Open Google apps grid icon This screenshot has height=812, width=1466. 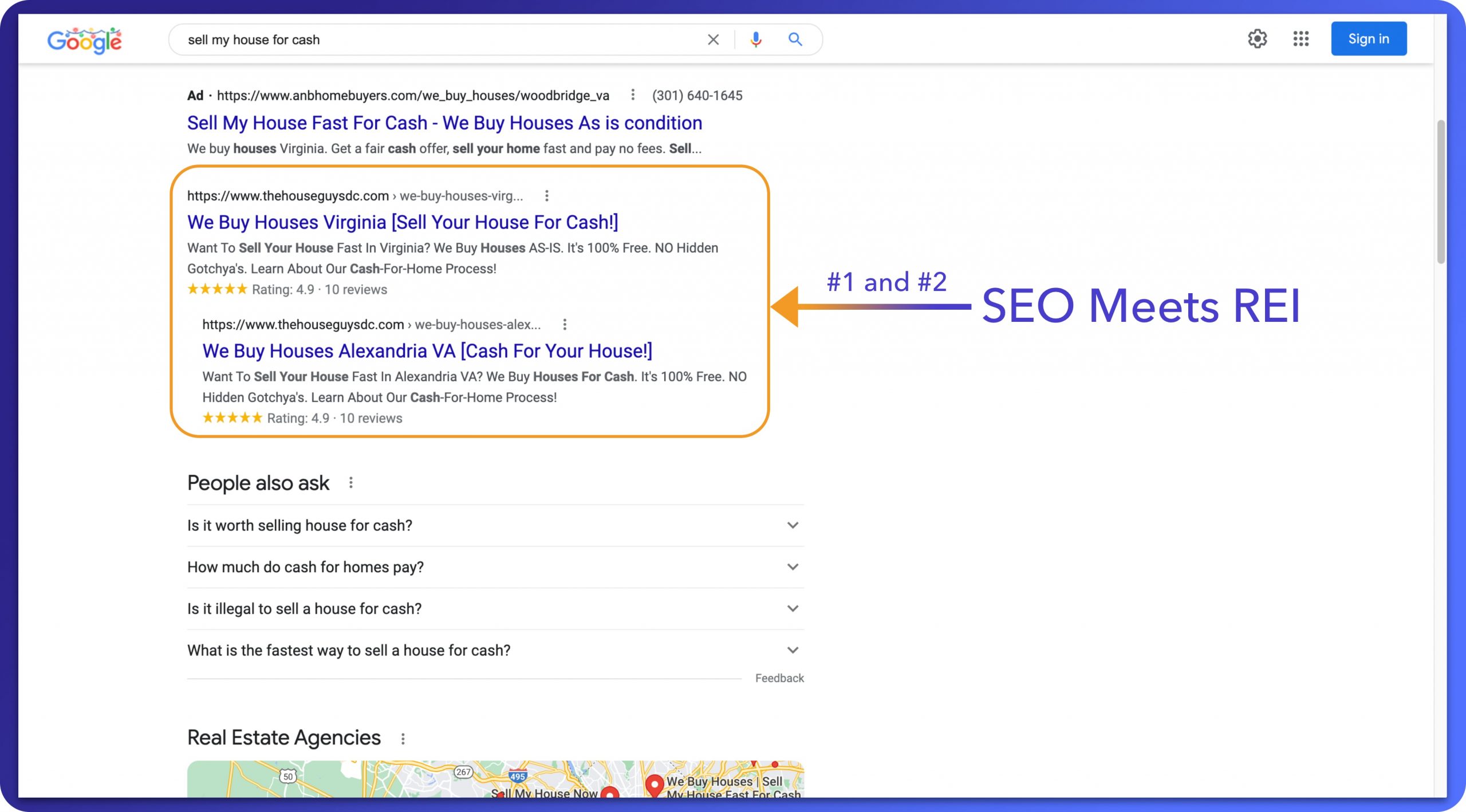(x=1301, y=39)
